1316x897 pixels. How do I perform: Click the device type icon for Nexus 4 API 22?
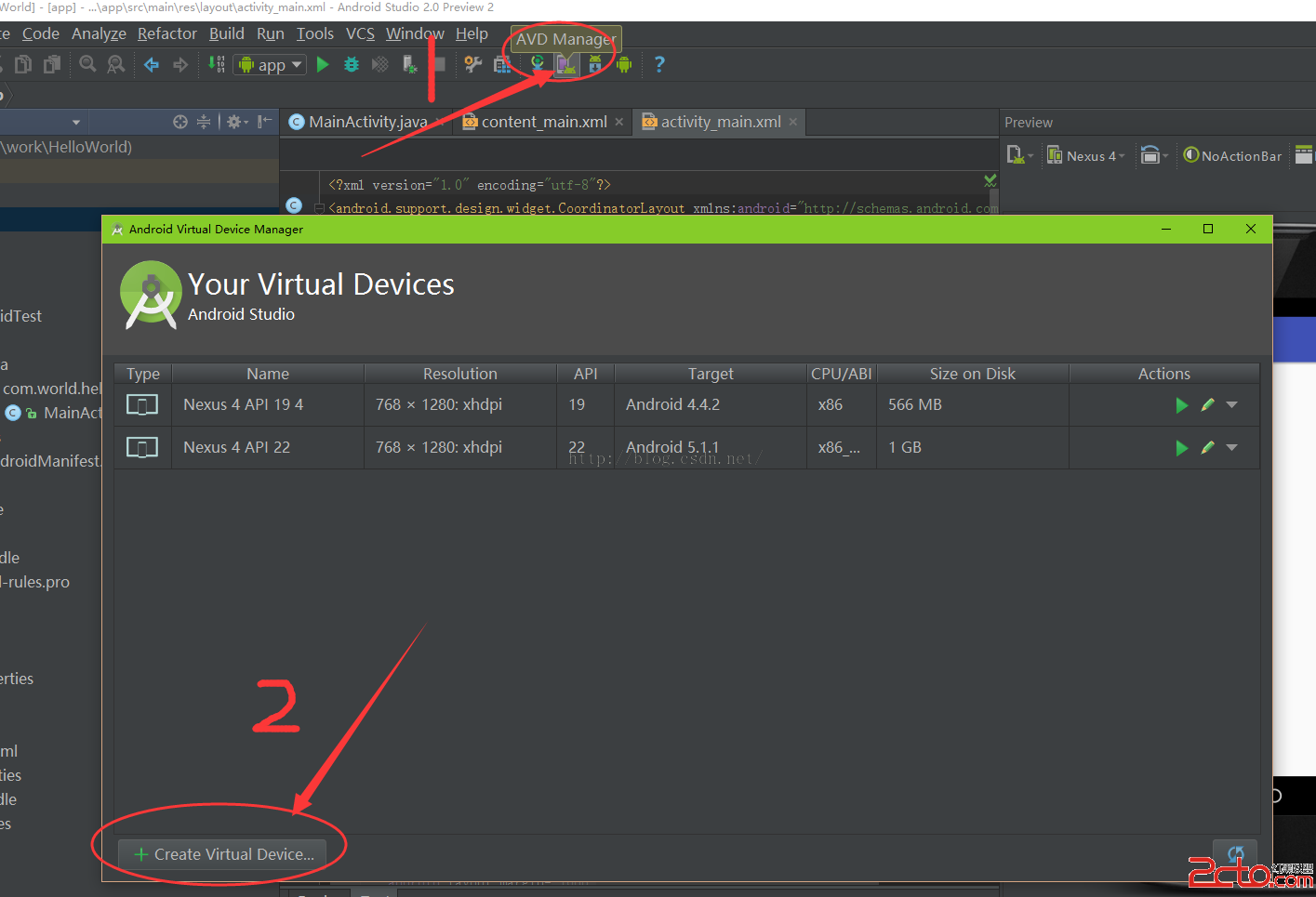click(x=142, y=448)
